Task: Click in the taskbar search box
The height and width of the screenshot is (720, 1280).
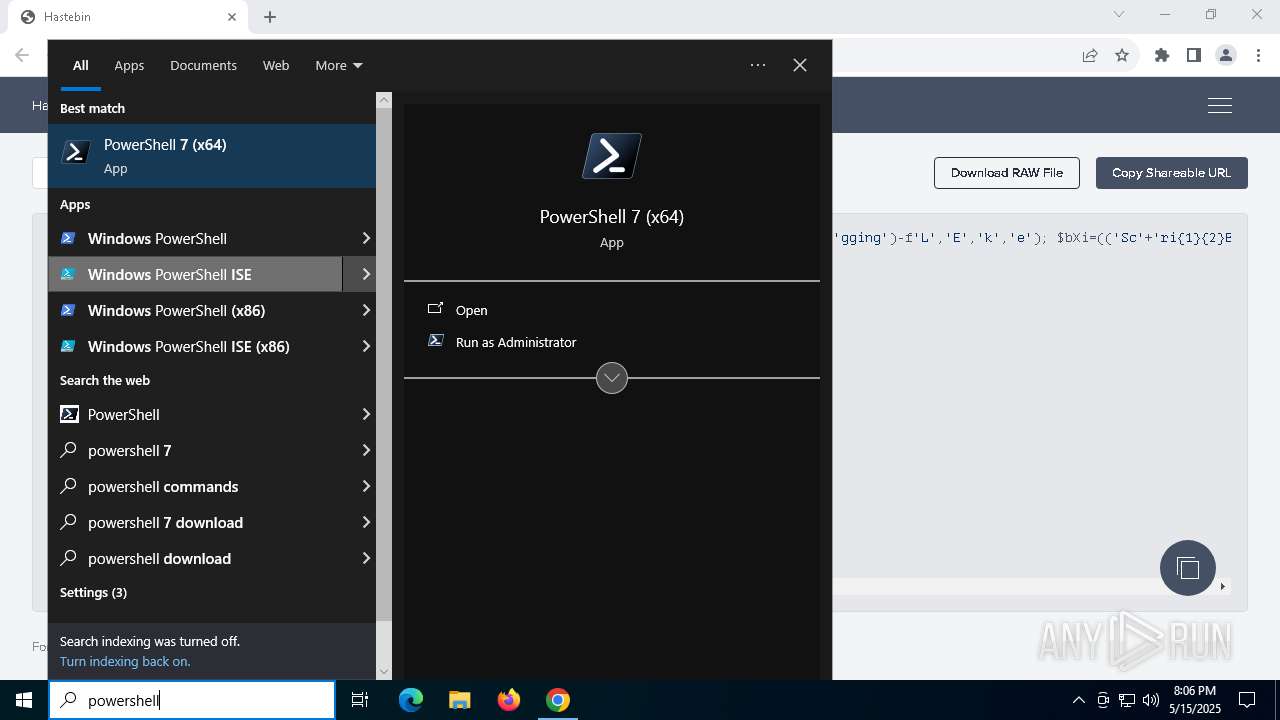Action: pyautogui.click(x=192, y=700)
